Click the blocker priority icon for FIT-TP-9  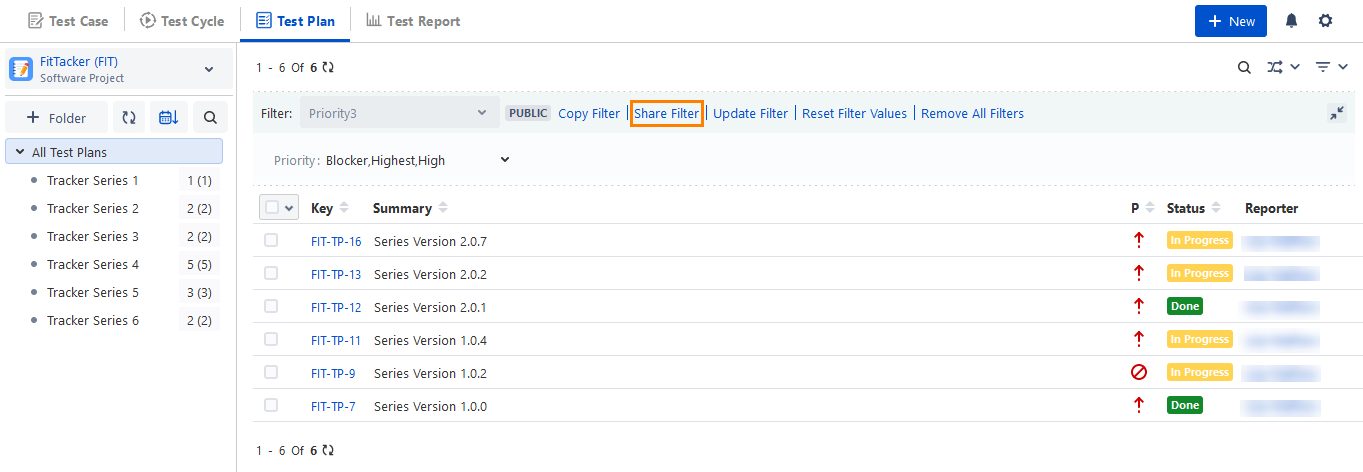[1138, 372]
